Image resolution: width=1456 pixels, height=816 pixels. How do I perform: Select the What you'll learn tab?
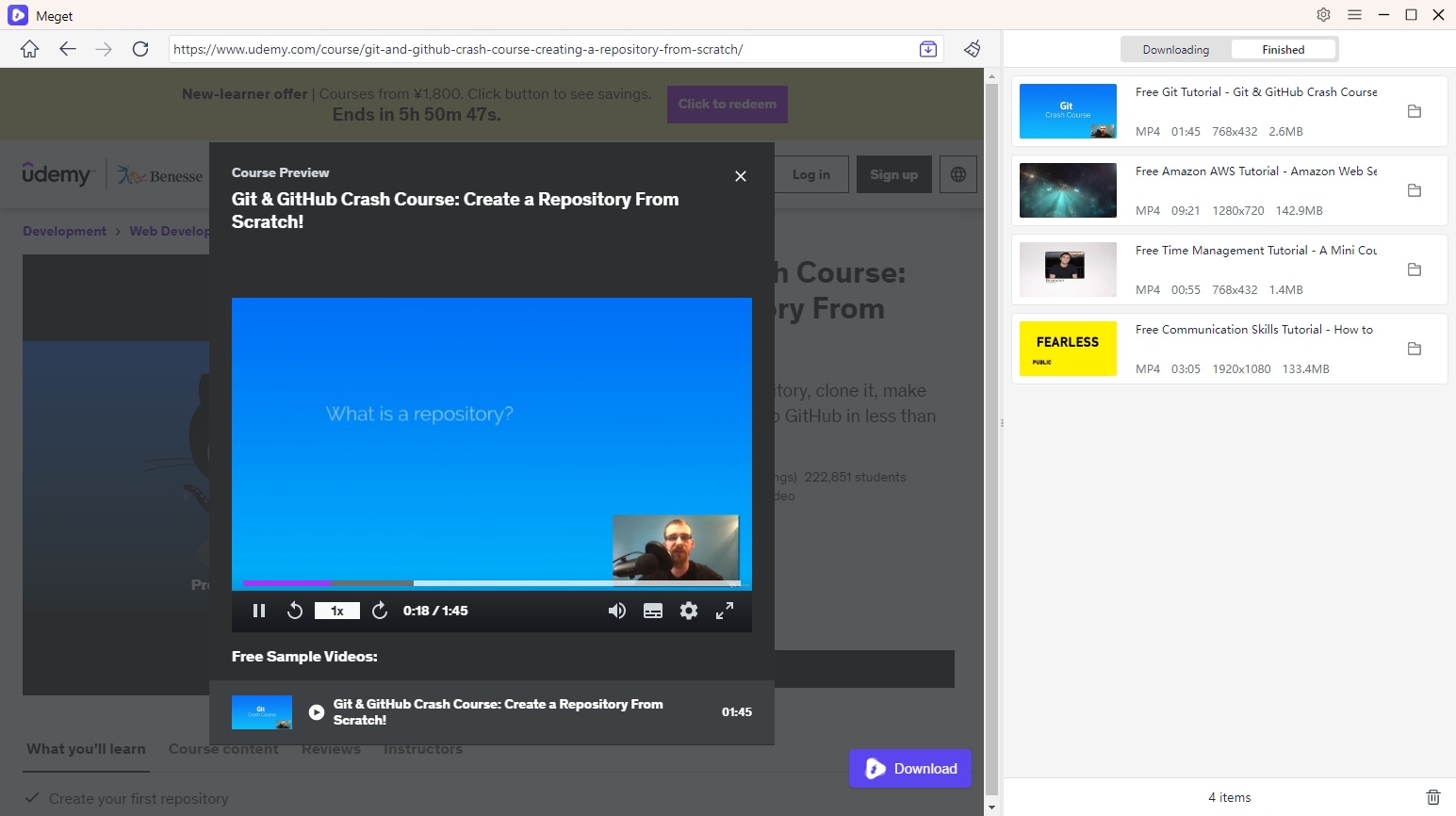[x=86, y=749]
